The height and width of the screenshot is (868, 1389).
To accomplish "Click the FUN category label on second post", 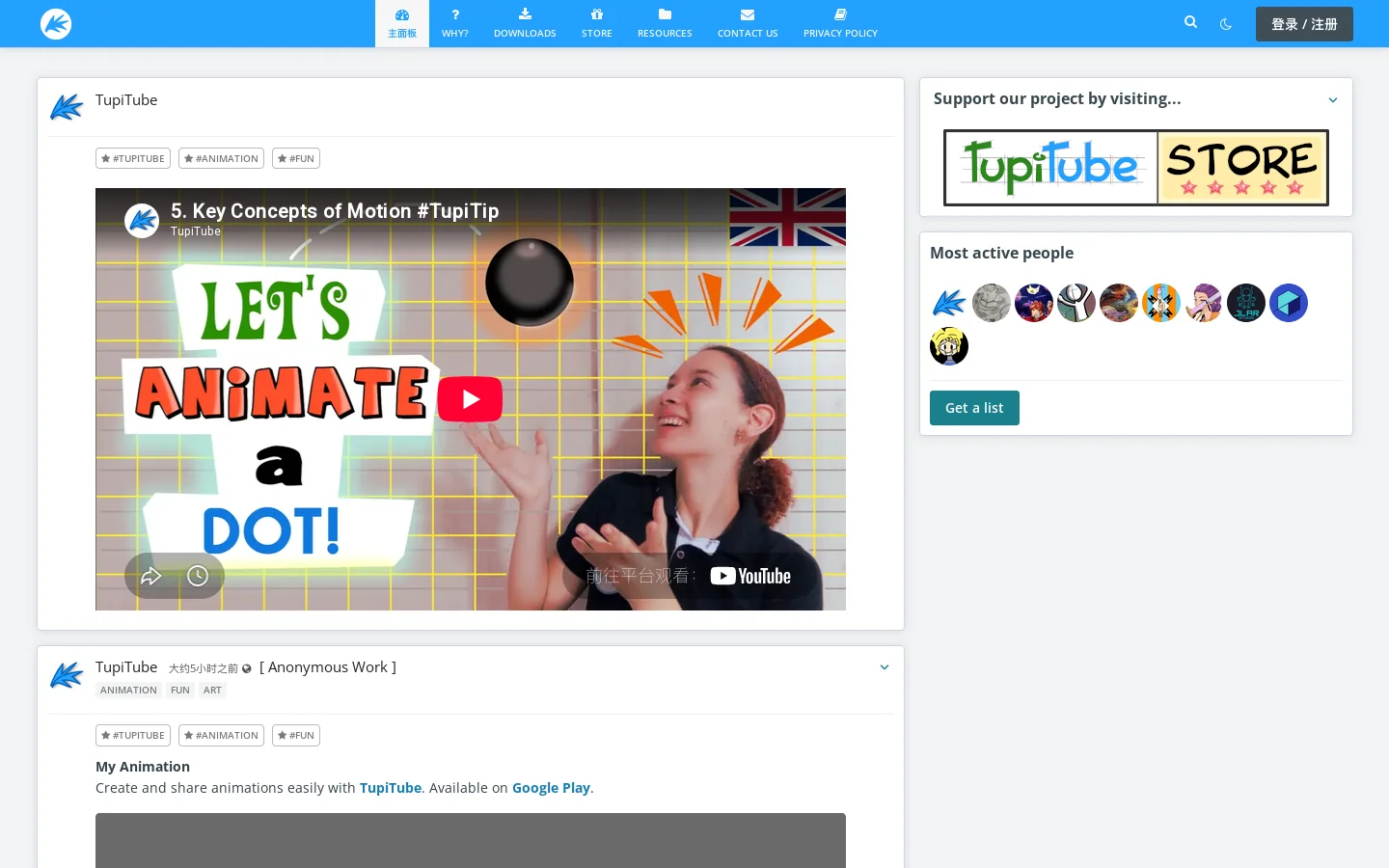I will tap(180, 691).
